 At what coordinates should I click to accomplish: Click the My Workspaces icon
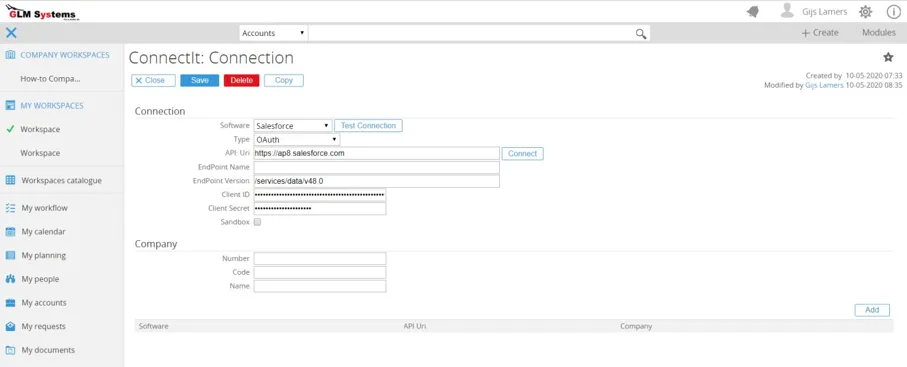(10, 105)
